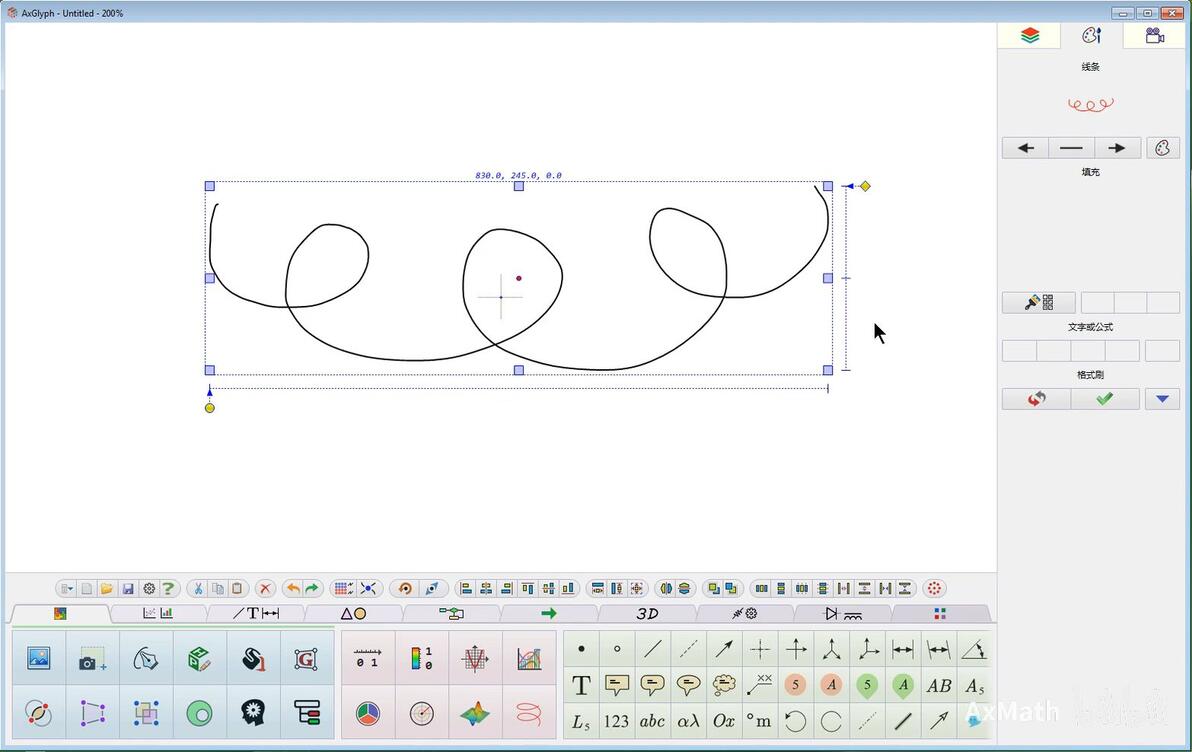The image size is (1192, 752).
Task: Click the yellow diamond control handle
Action: click(x=865, y=186)
